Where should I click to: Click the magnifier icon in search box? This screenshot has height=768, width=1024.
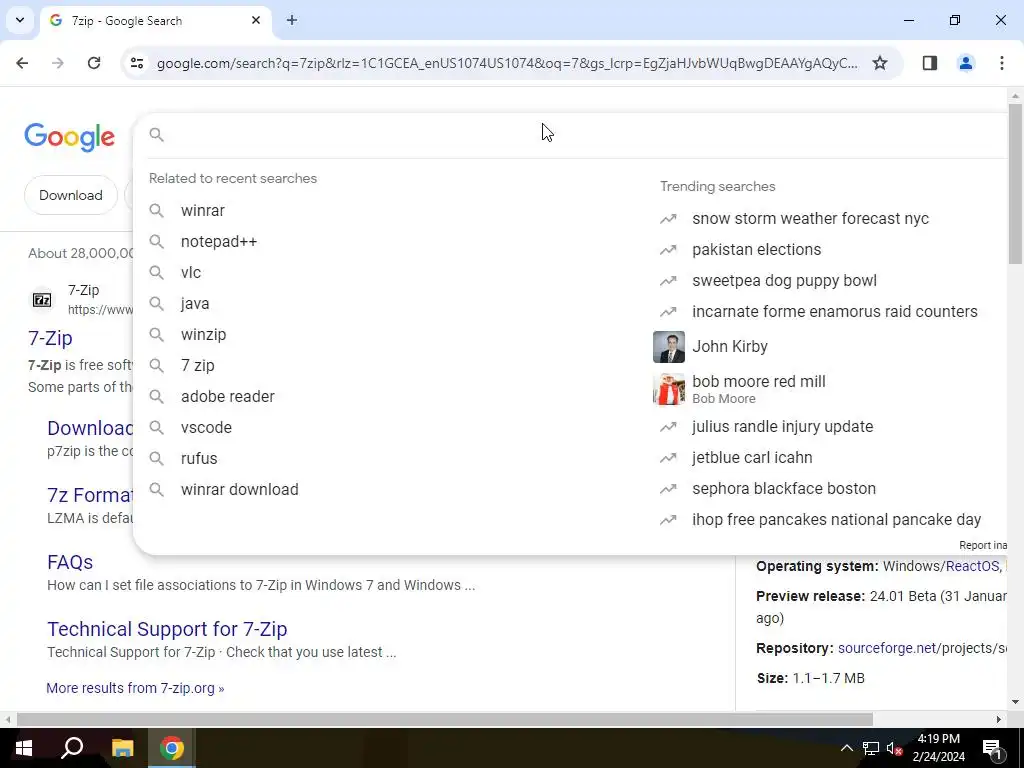coord(156,135)
